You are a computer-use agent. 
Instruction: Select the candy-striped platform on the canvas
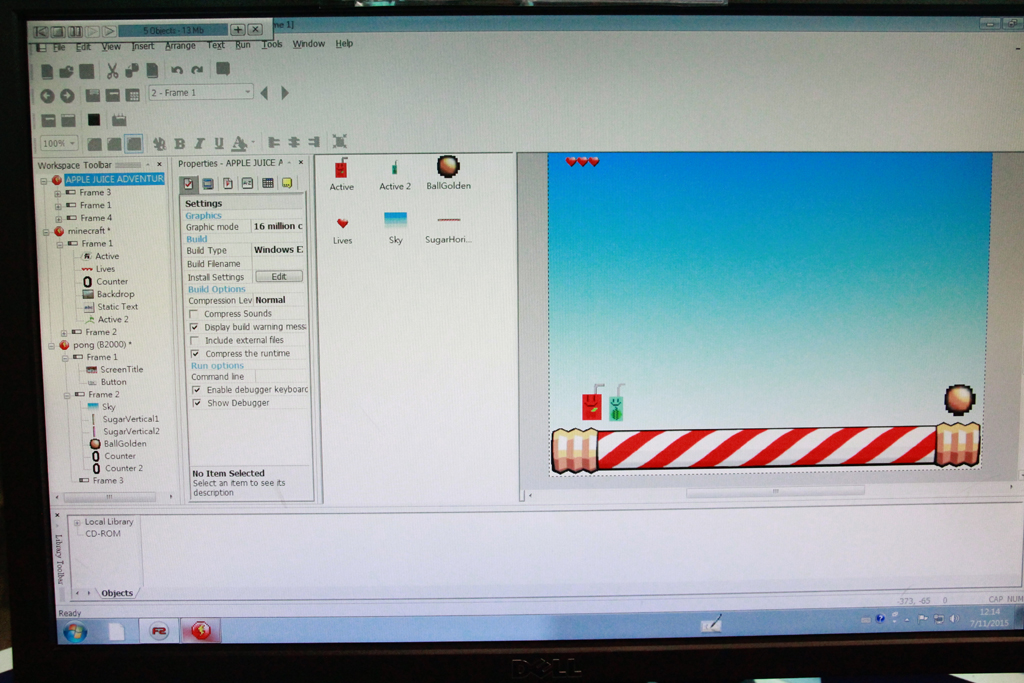[x=766, y=449]
